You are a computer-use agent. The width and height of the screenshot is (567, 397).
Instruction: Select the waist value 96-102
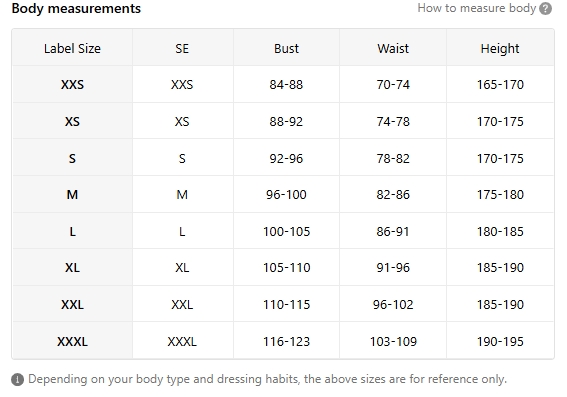393,304
